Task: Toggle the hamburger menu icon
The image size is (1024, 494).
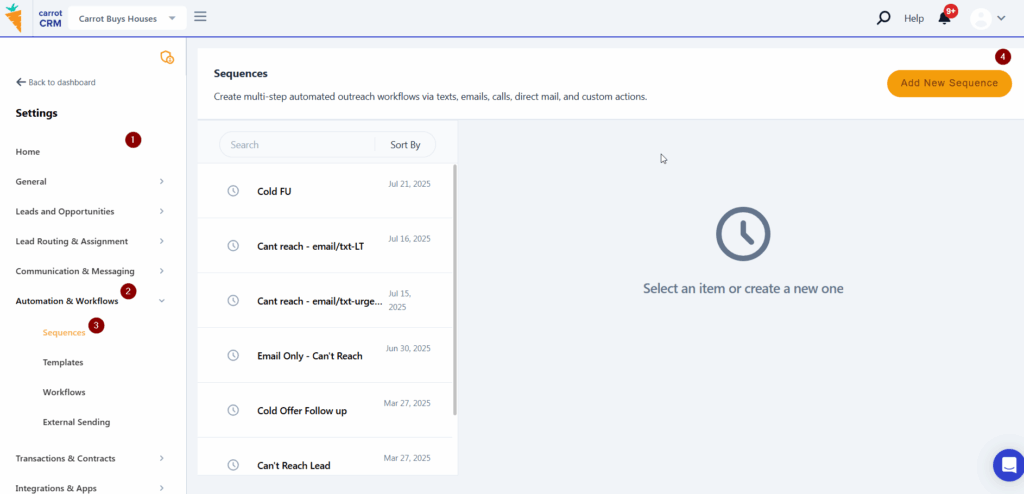Action: tap(200, 17)
